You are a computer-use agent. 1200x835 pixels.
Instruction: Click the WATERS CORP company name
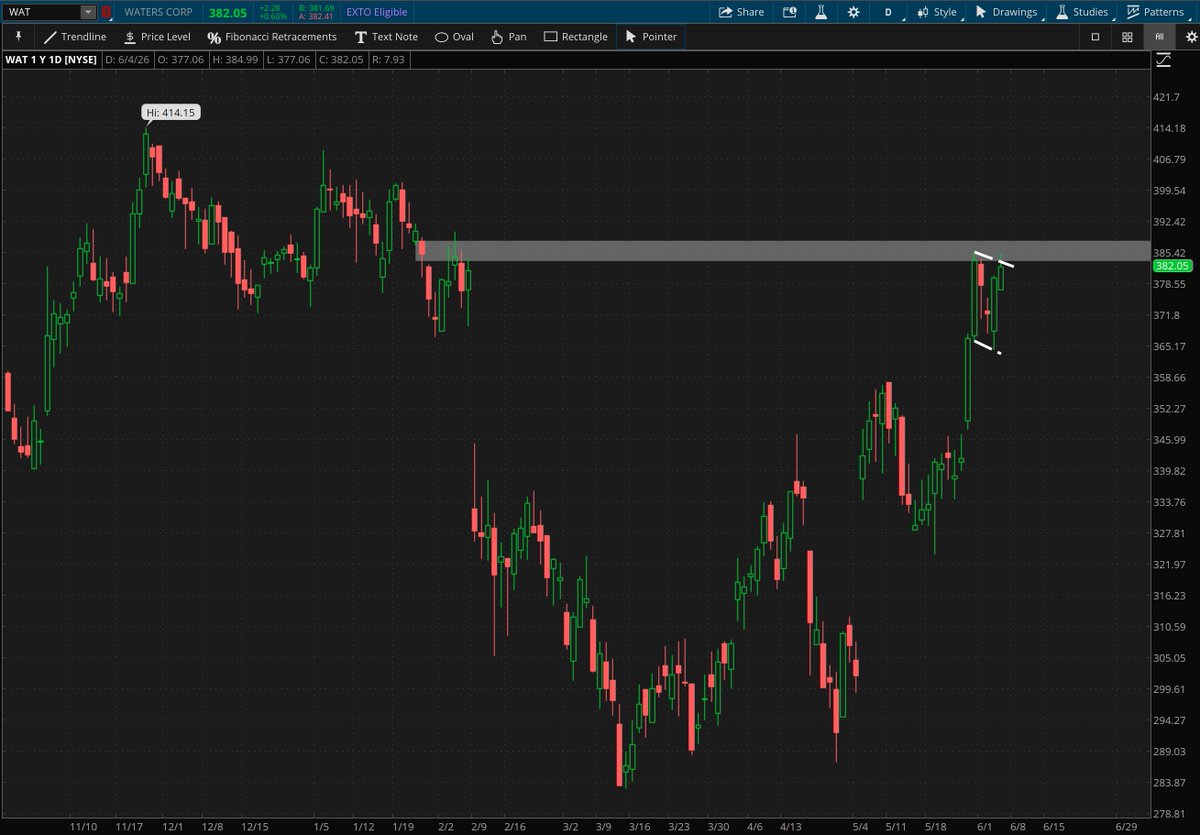pyautogui.click(x=158, y=12)
